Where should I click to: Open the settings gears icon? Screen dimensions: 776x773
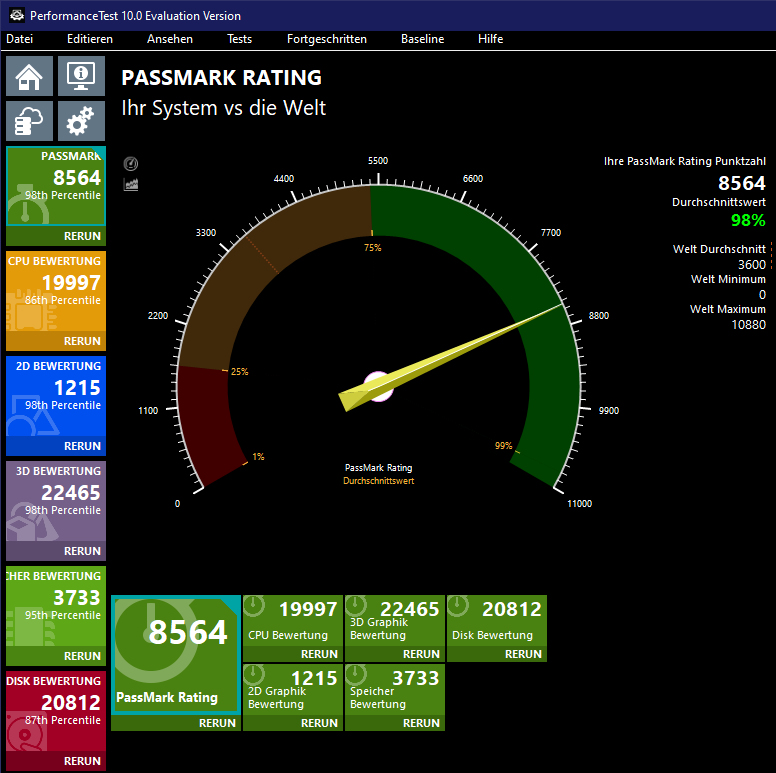point(81,121)
